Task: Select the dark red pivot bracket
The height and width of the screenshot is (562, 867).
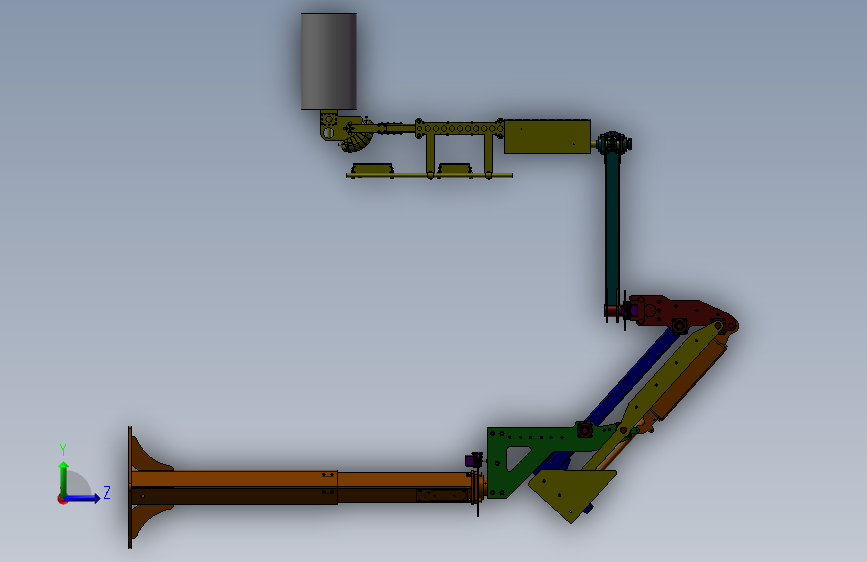Action: click(683, 314)
